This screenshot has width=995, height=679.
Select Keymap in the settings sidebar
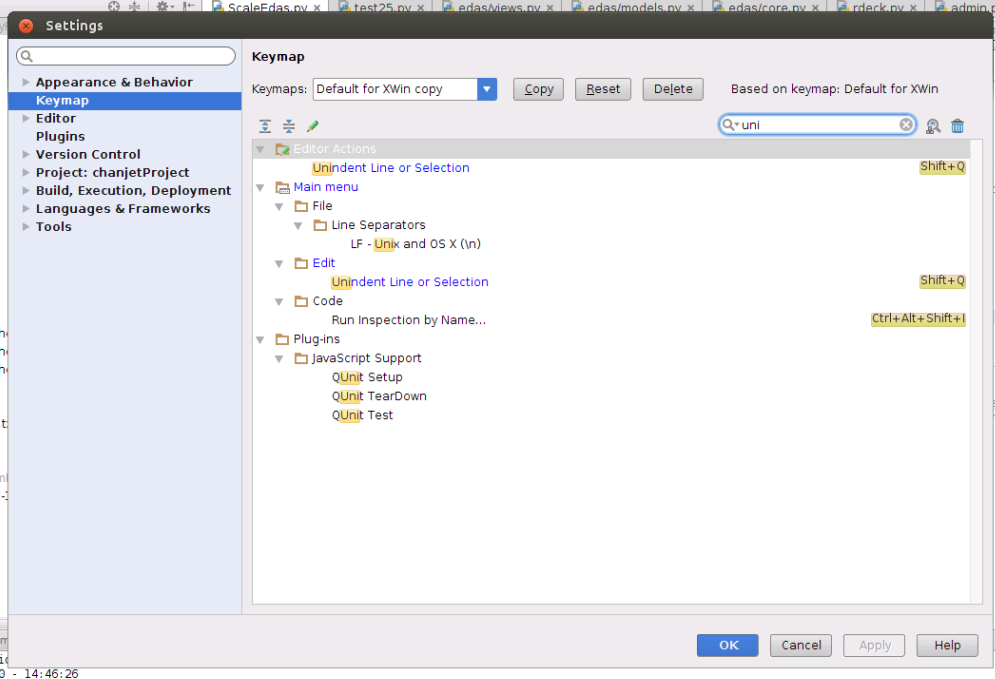point(124,101)
